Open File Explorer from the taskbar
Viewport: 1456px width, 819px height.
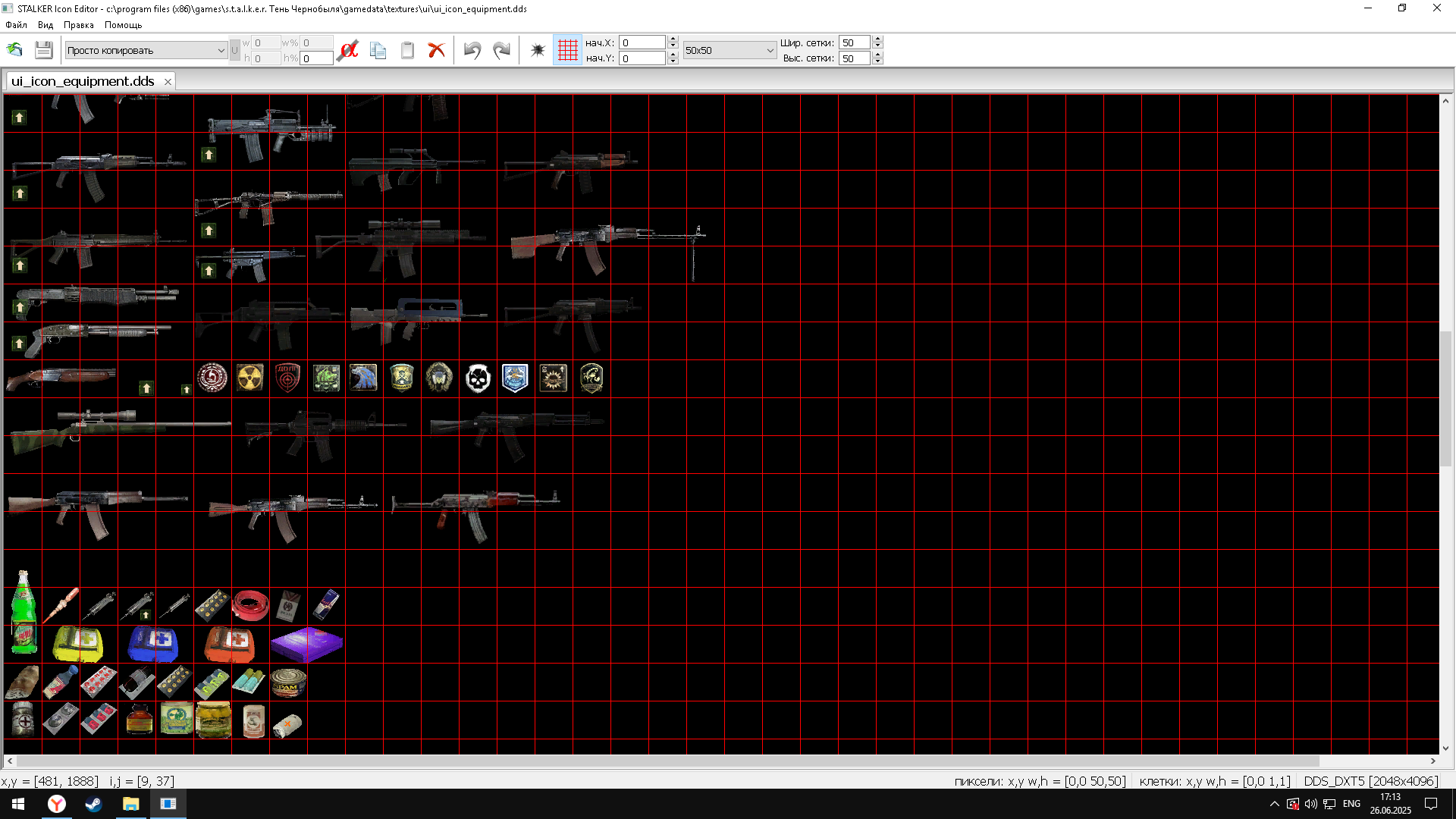[x=130, y=804]
